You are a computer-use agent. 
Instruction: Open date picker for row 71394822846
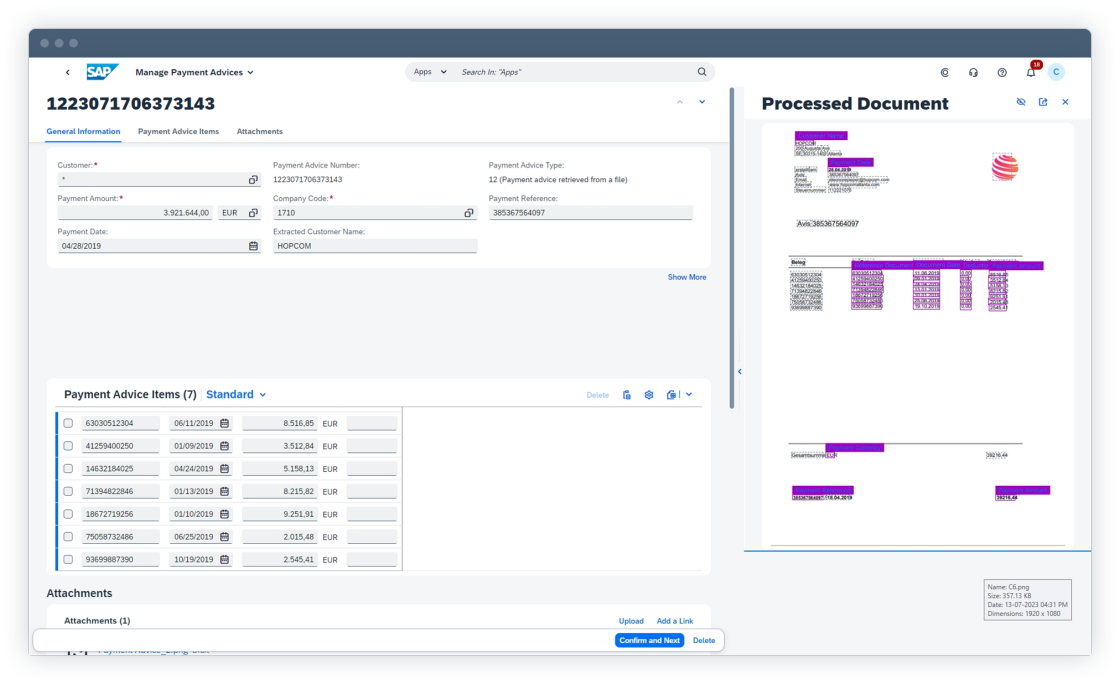pos(224,492)
